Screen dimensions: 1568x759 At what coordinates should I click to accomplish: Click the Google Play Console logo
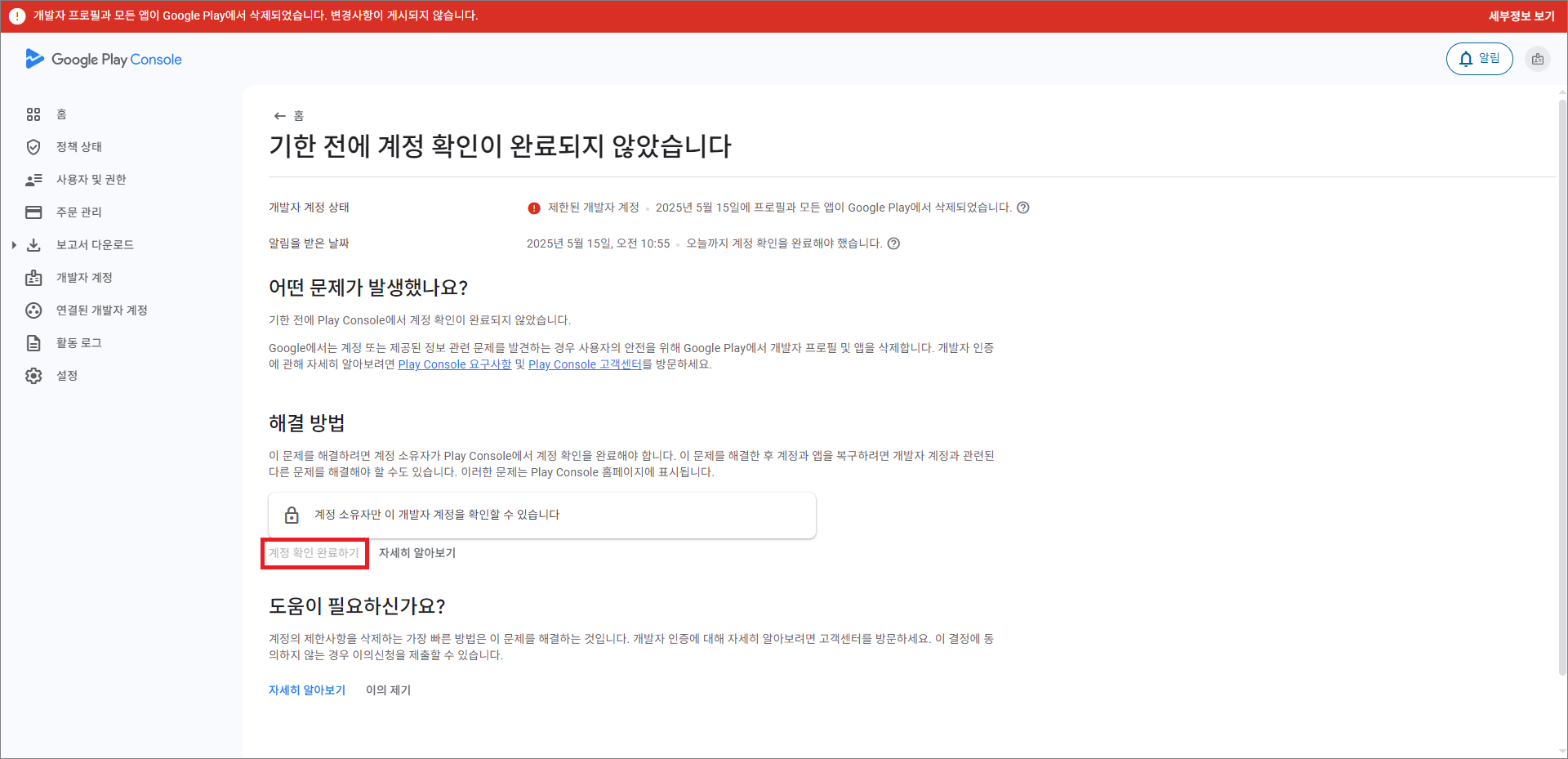point(104,59)
